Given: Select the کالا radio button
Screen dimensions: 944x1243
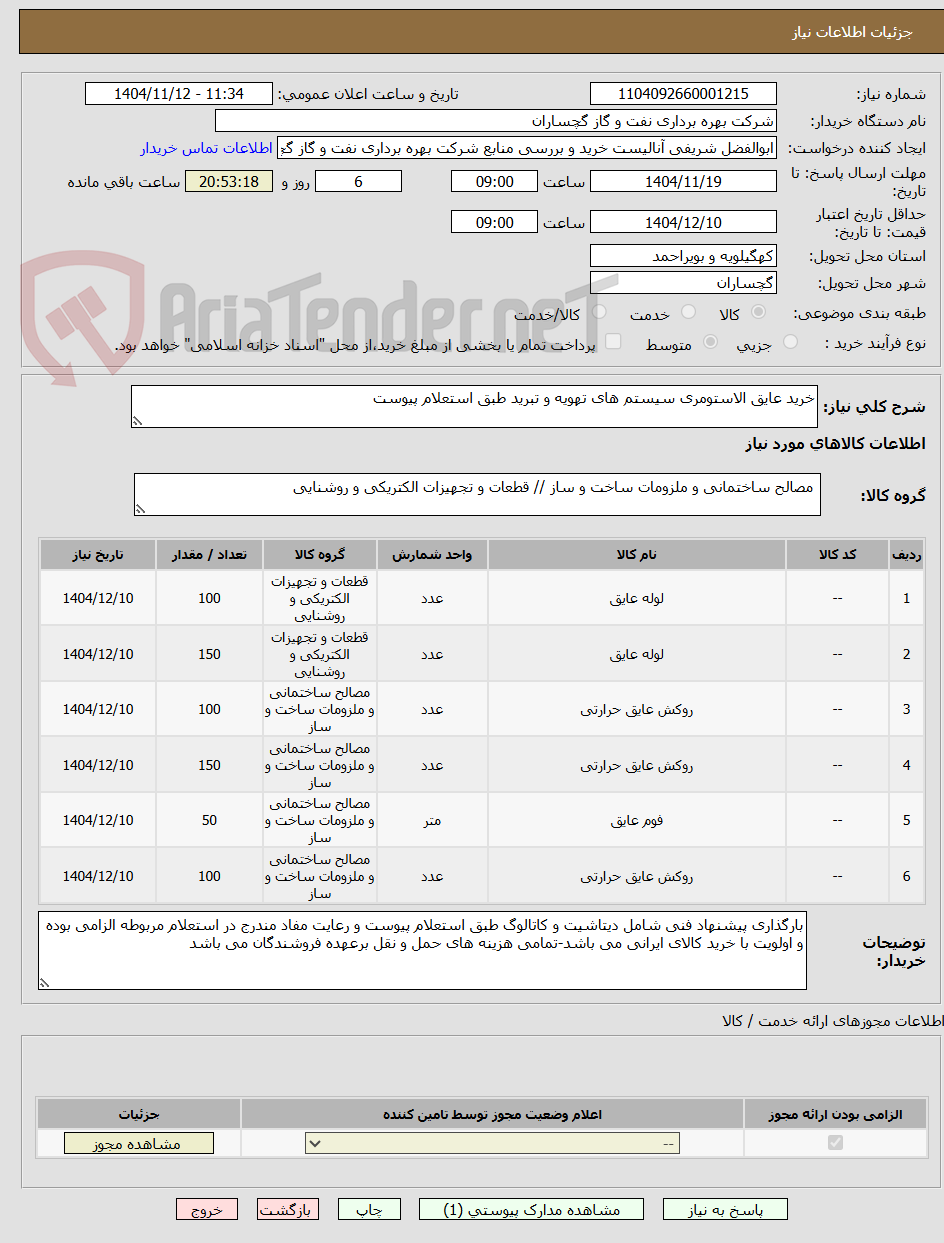Looking at the screenshot, I should 758,313.
